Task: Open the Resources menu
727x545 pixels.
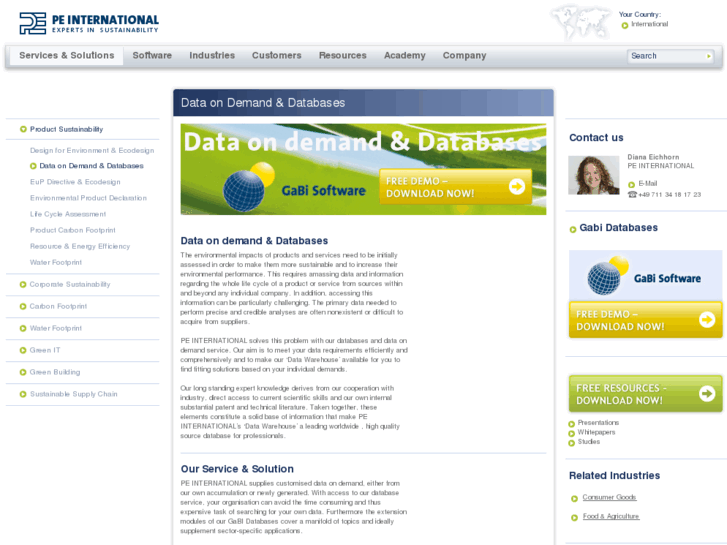Action: pos(343,55)
